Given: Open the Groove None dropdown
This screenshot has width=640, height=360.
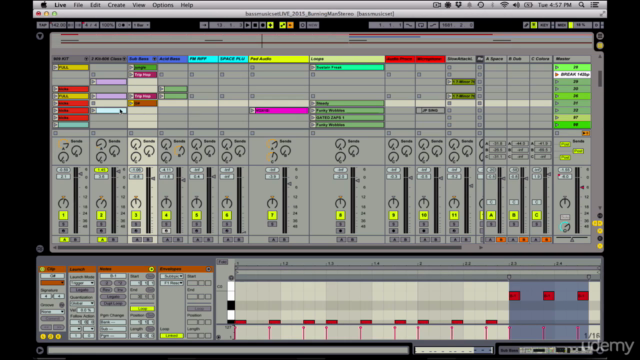Looking at the screenshot, I should click(x=52, y=311).
